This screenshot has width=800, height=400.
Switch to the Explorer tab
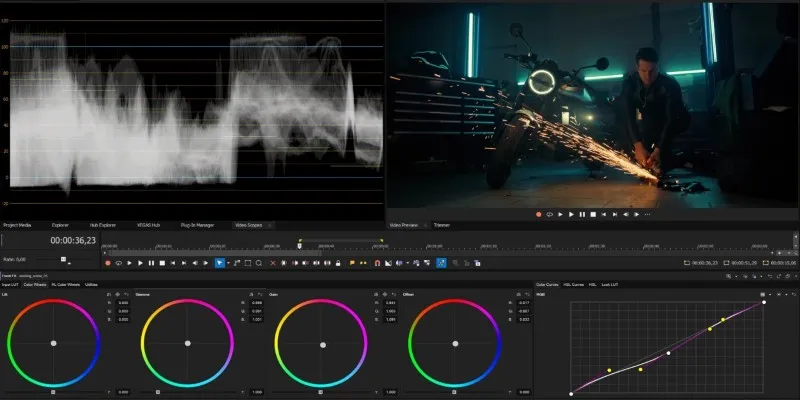pos(60,225)
